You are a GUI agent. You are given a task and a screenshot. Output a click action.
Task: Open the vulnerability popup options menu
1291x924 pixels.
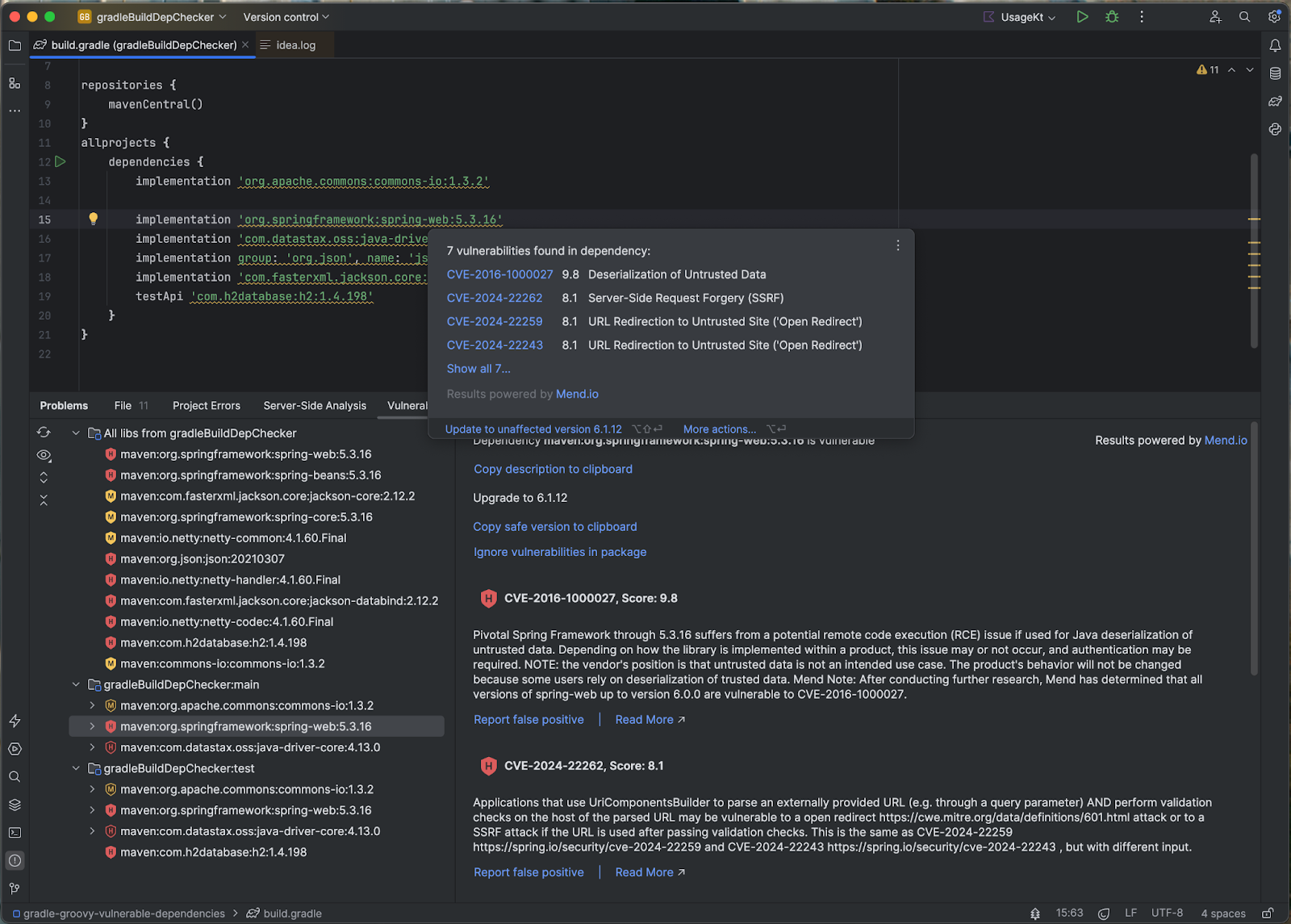(x=898, y=246)
